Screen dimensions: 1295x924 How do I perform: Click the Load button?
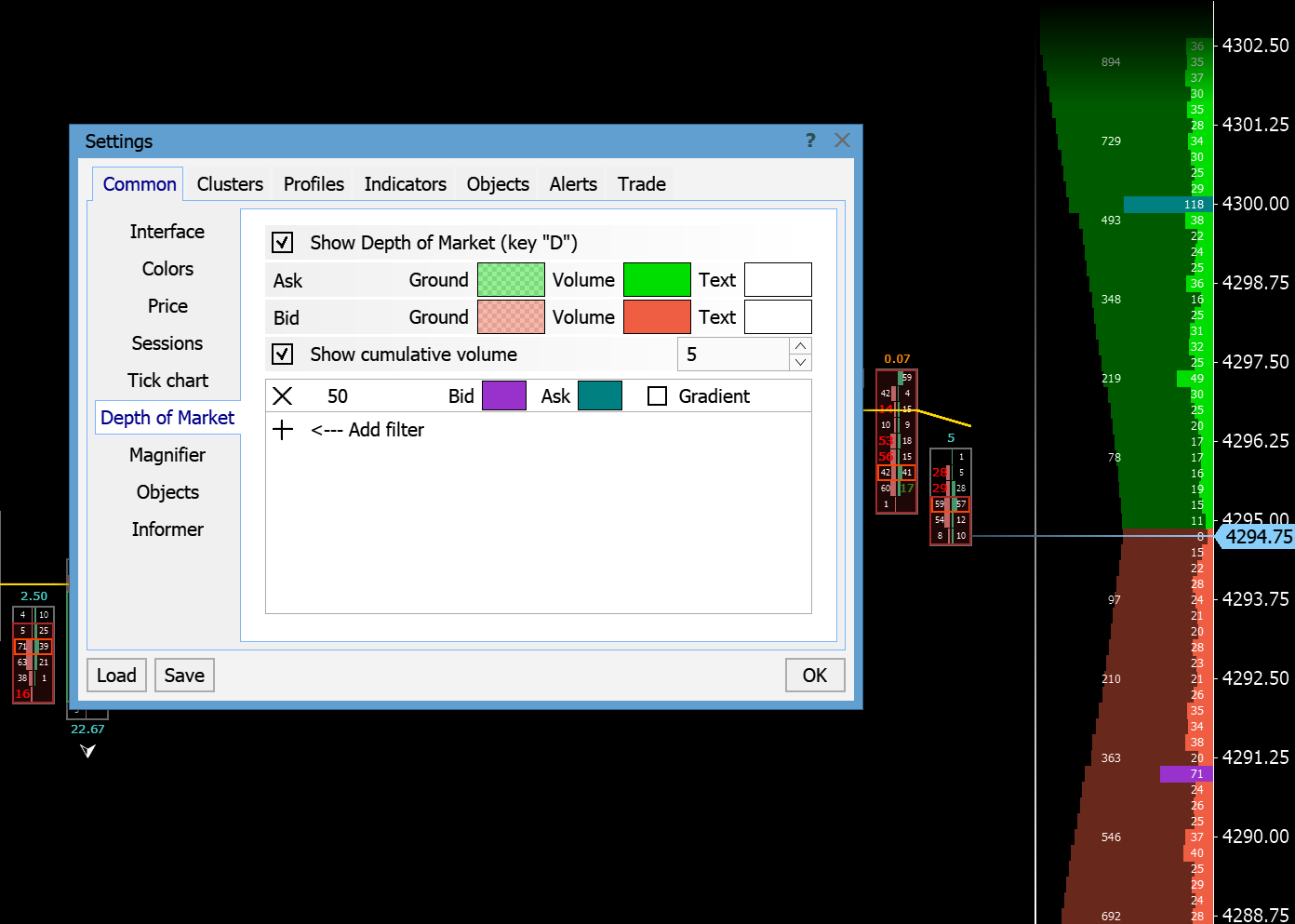(116, 676)
